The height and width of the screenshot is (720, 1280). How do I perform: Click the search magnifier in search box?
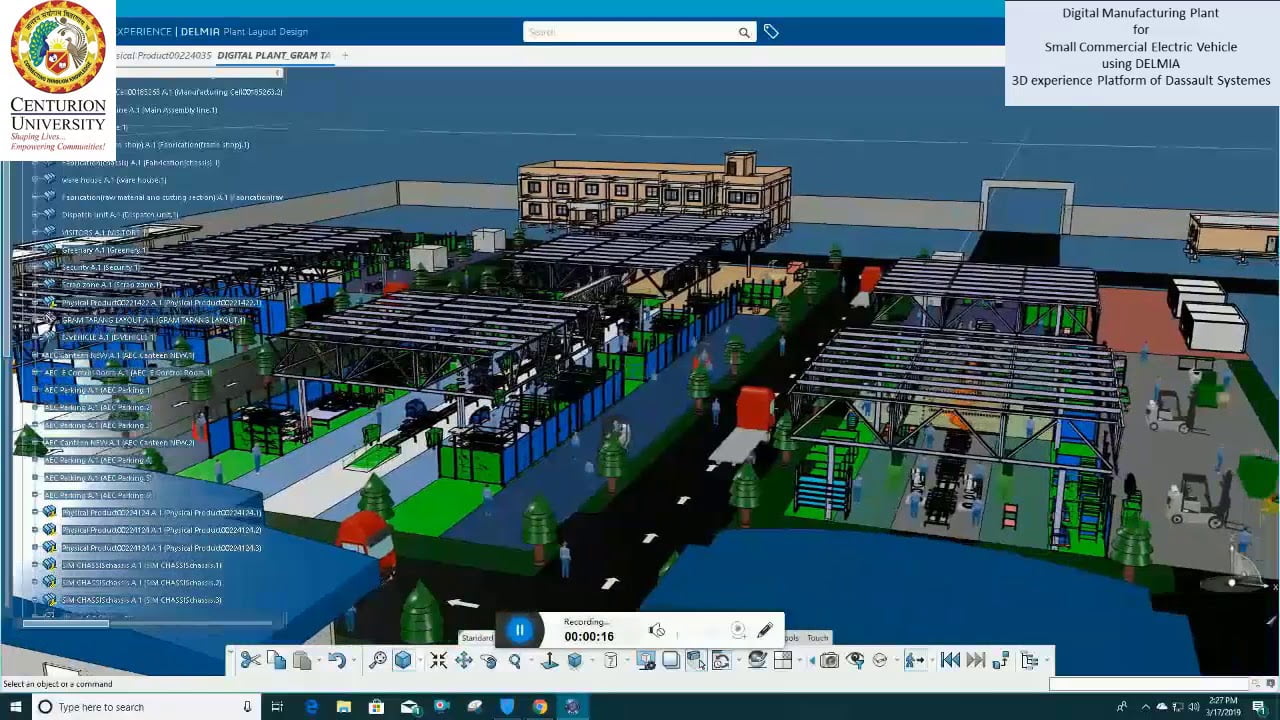tap(744, 32)
